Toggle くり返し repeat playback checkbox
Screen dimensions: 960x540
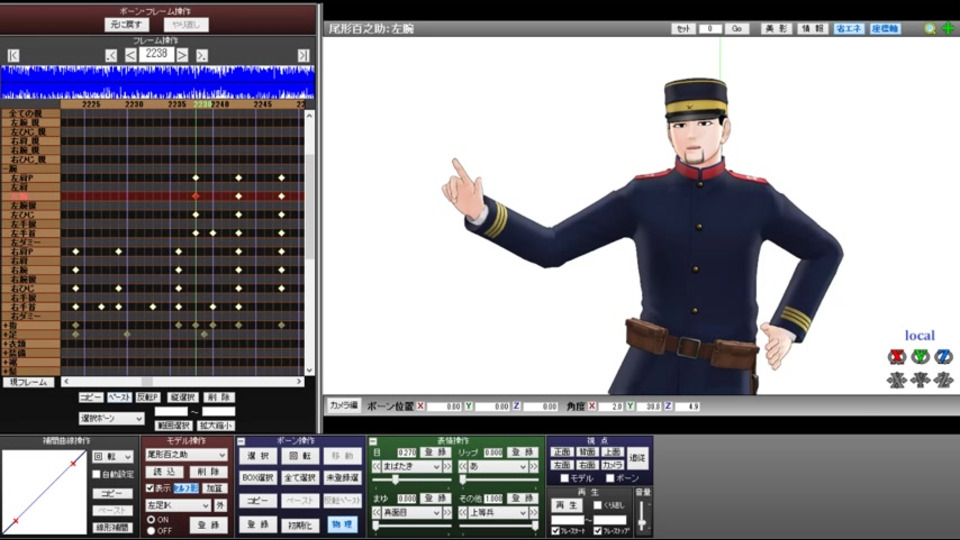pyautogui.click(x=597, y=505)
